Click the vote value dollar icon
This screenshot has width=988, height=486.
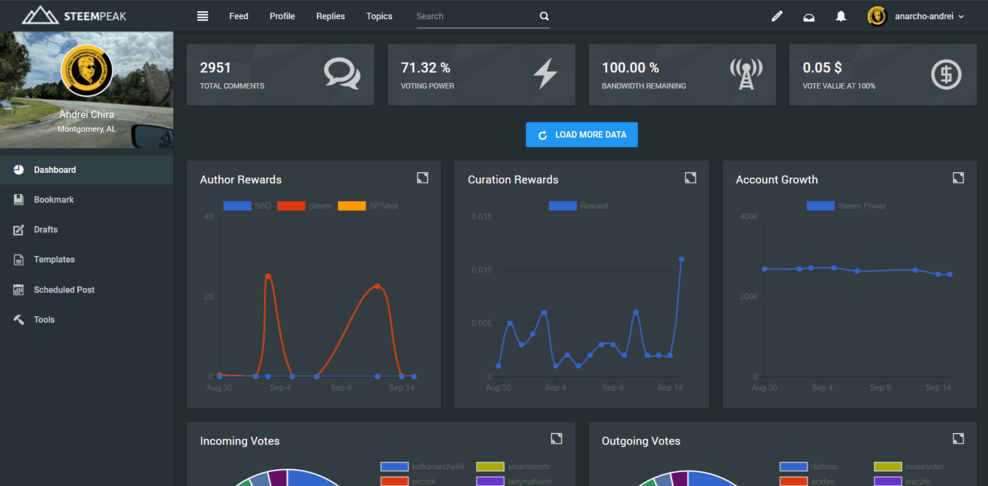coord(946,74)
